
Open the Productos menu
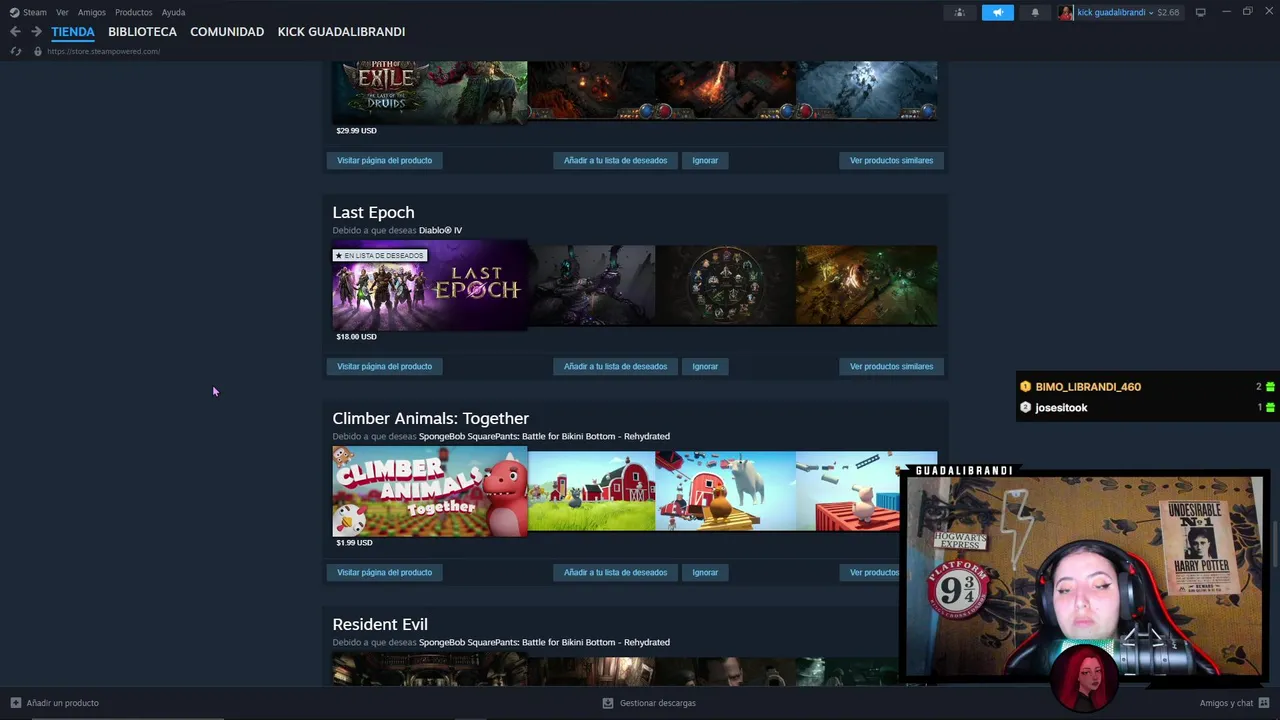point(133,12)
